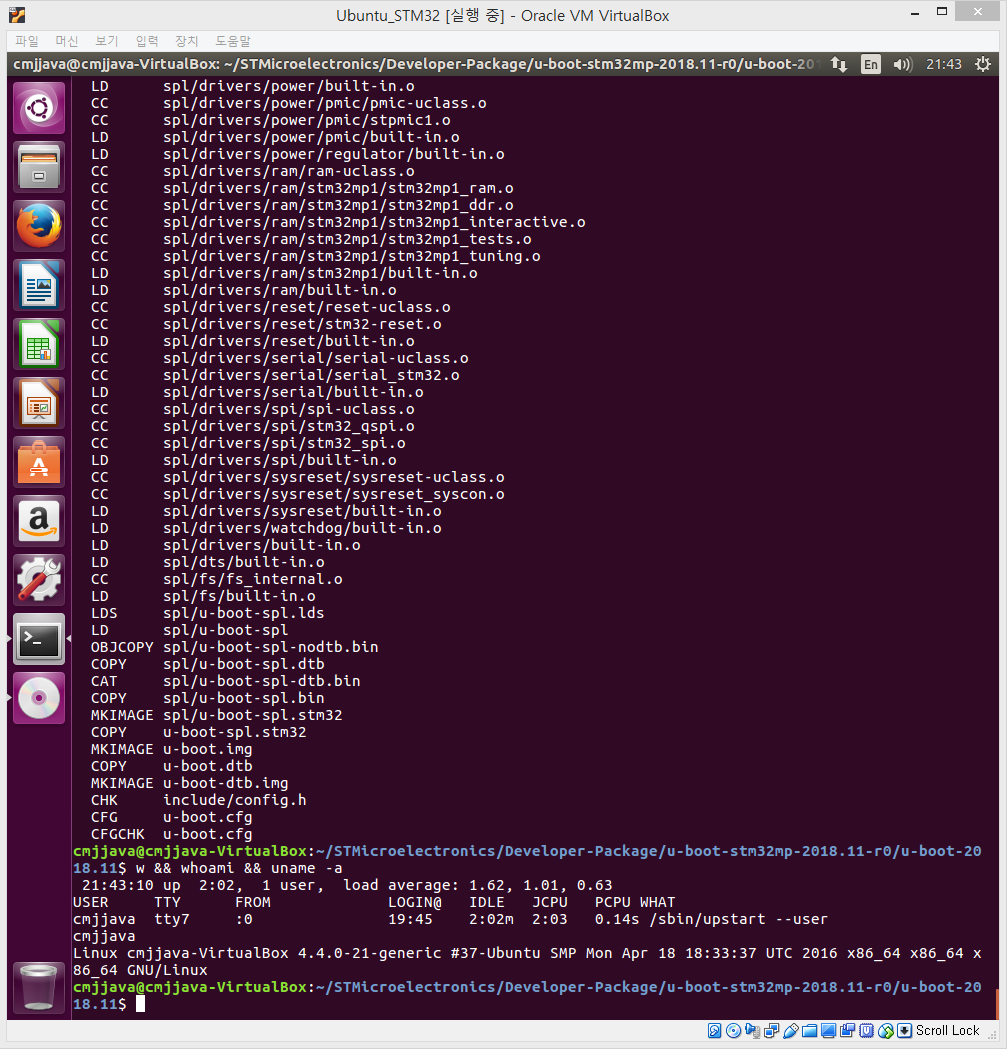Click VirtualBox hard disk activity icon
The width and height of the screenshot is (1007, 1049).
point(715,1030)
